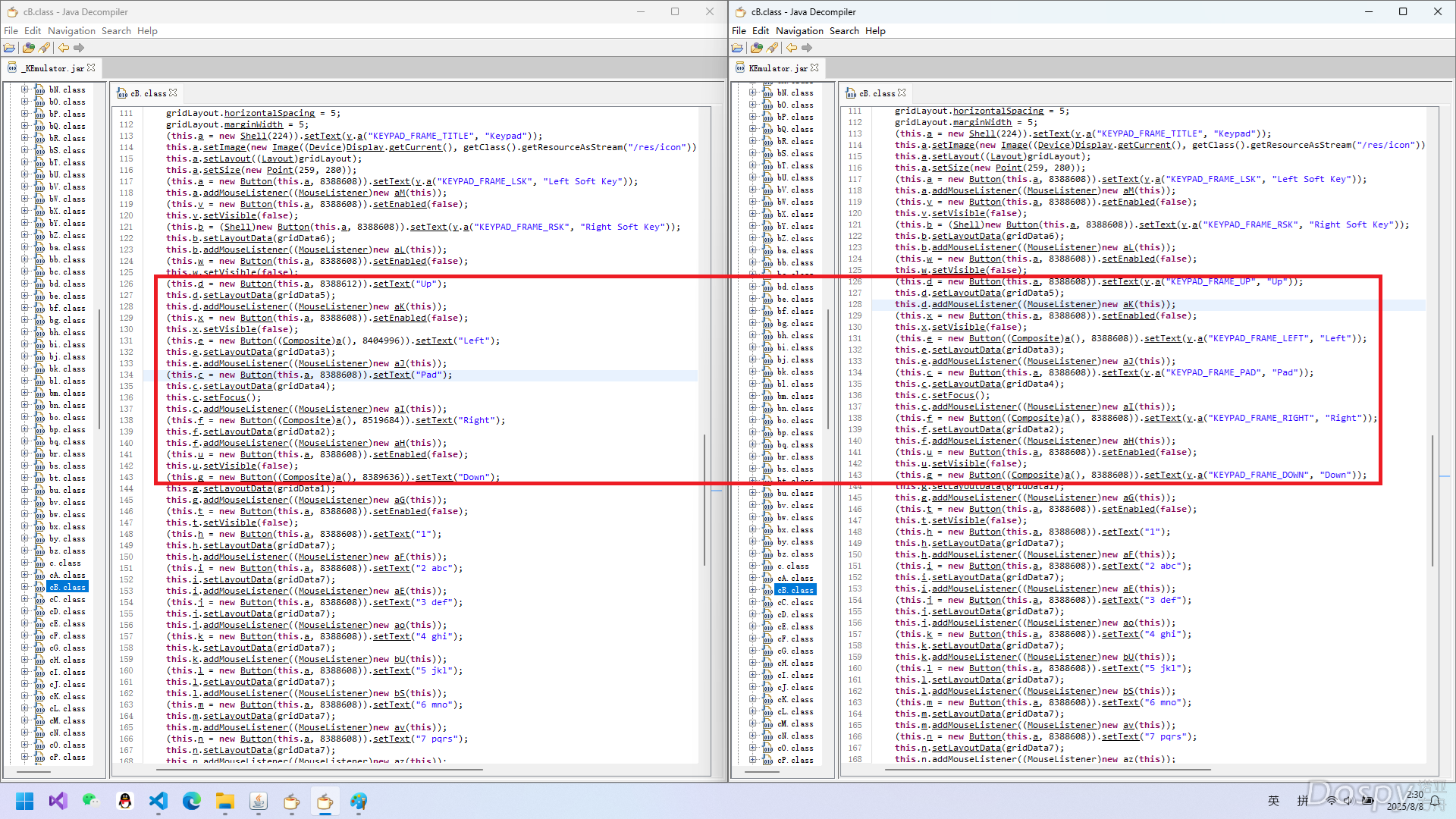Open Navigation menu in left window
The height and width of the screenshot is (819, 1456).
71,30
